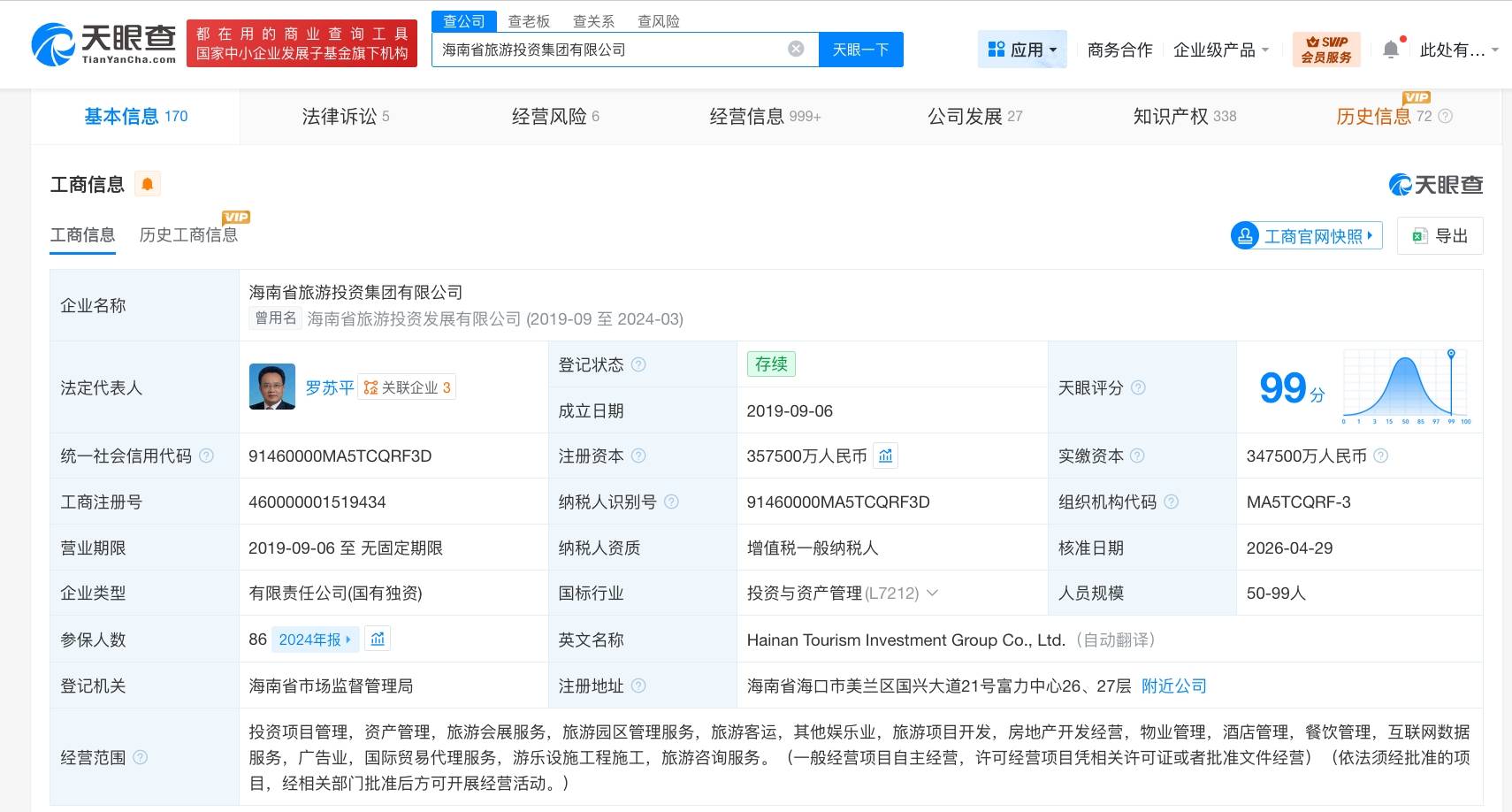Click organization code MA5TCQRF-3
The image size is (1512, 812).
tap(1299, 502)
